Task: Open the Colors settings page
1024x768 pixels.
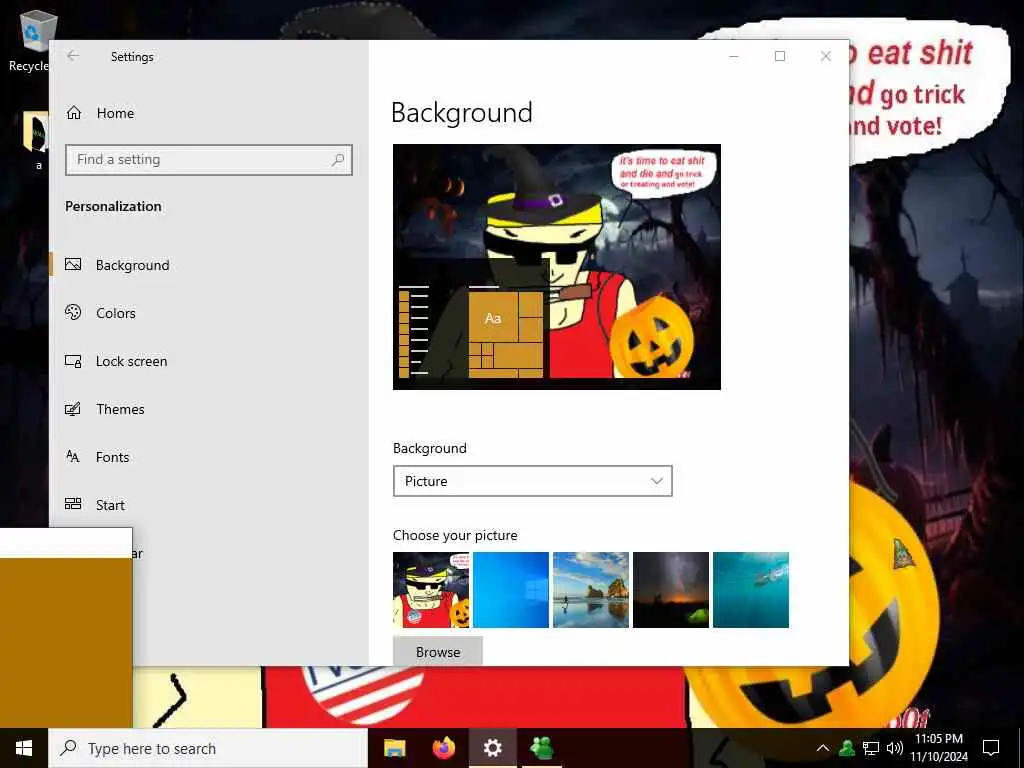Action: (x=209, y=313)
